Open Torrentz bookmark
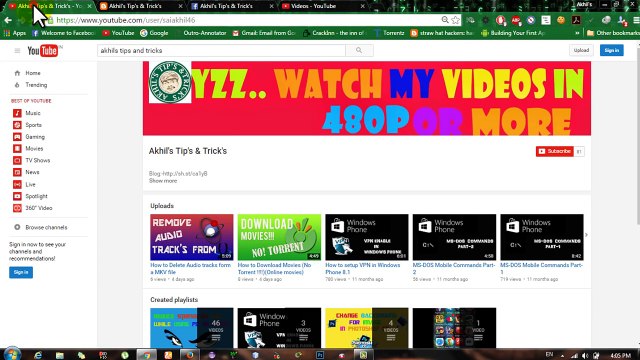Screen dimensions: 640x360 coord(389,33)
